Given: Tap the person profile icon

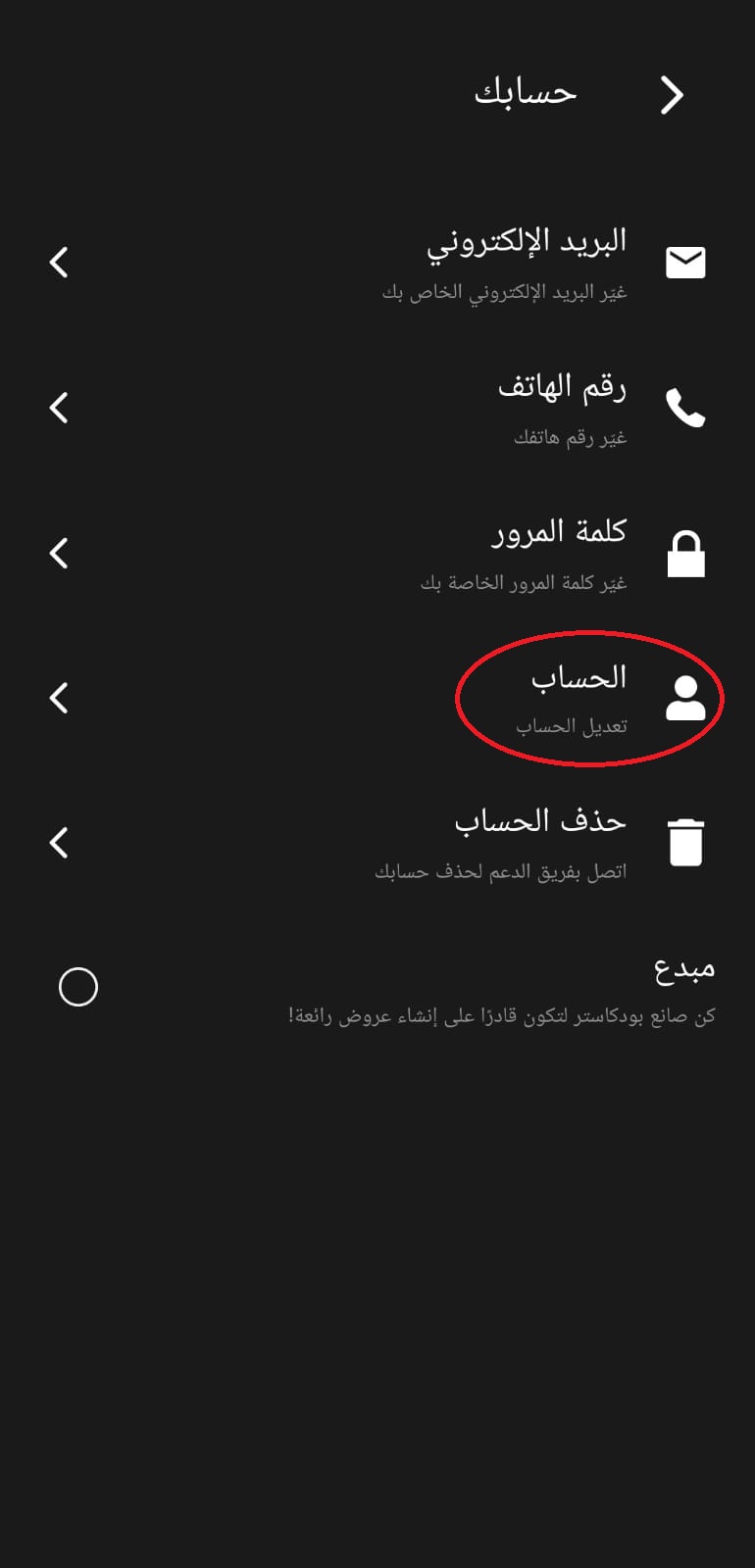Looking at the screenshot, I should coord(685,698).
